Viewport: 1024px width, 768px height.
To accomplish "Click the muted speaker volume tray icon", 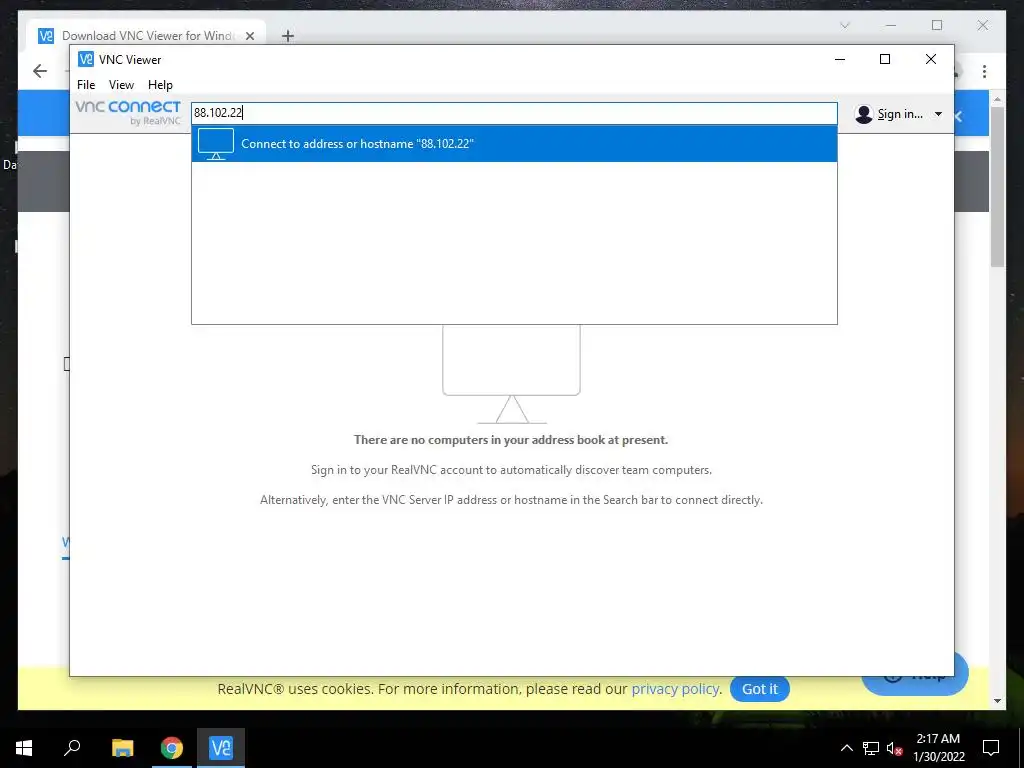I will (x=894, y=749).
